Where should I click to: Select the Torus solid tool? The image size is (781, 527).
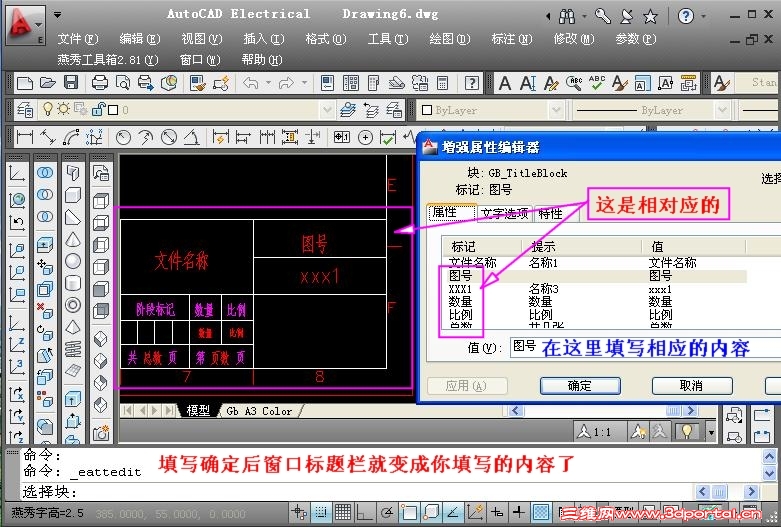coord(73,305)
